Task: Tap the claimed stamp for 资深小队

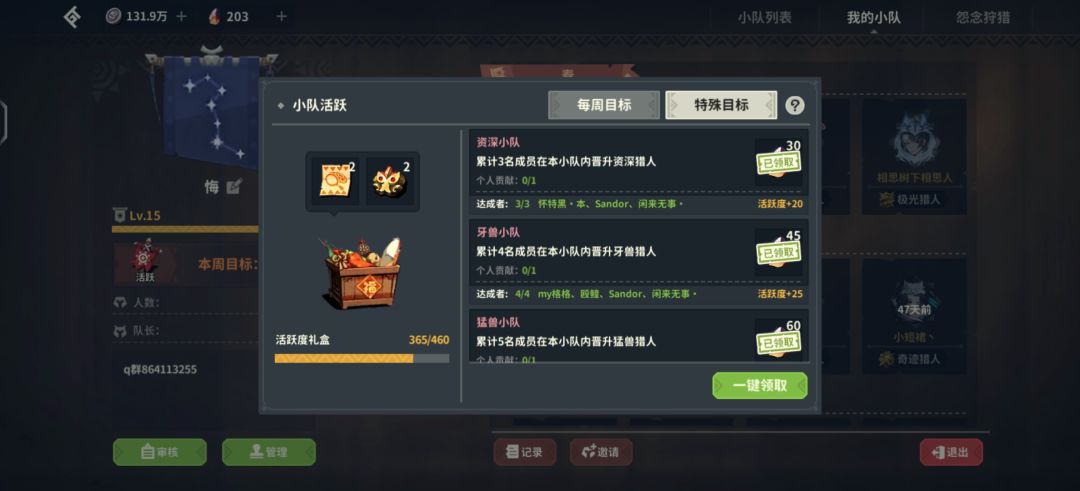Action: pos(778,163)
